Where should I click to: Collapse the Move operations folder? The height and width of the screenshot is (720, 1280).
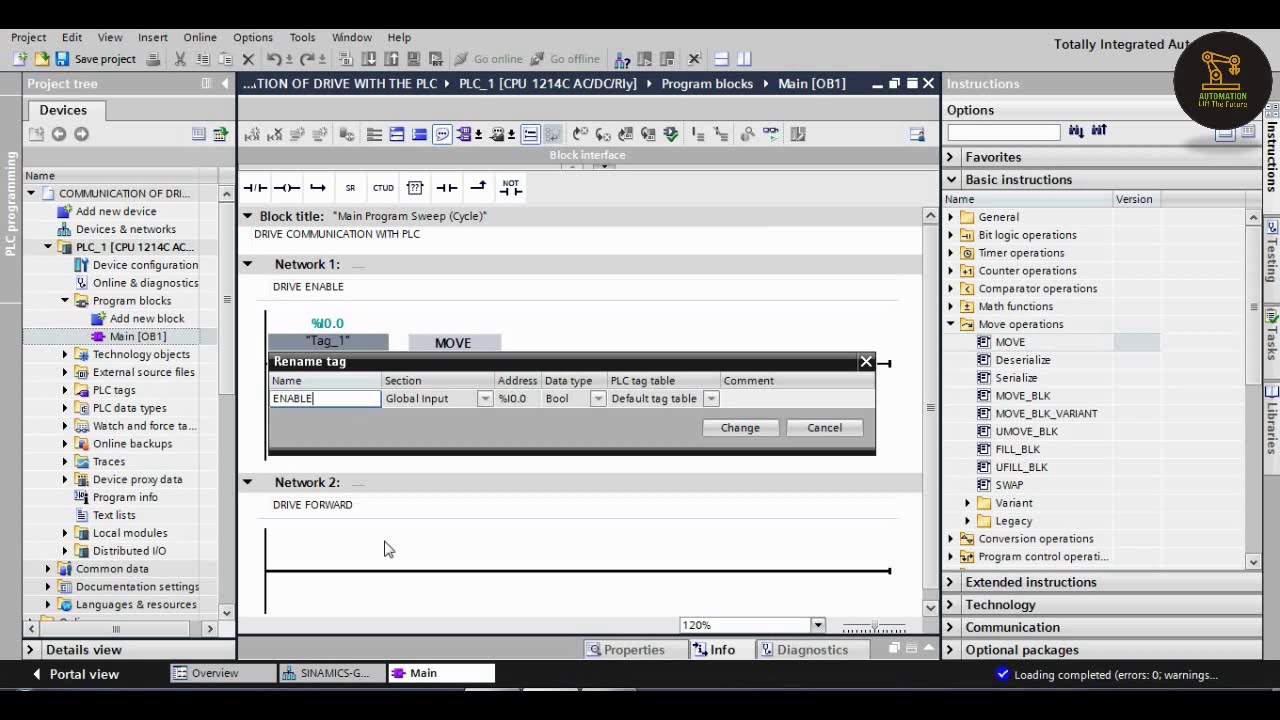(x=951, y=324)
